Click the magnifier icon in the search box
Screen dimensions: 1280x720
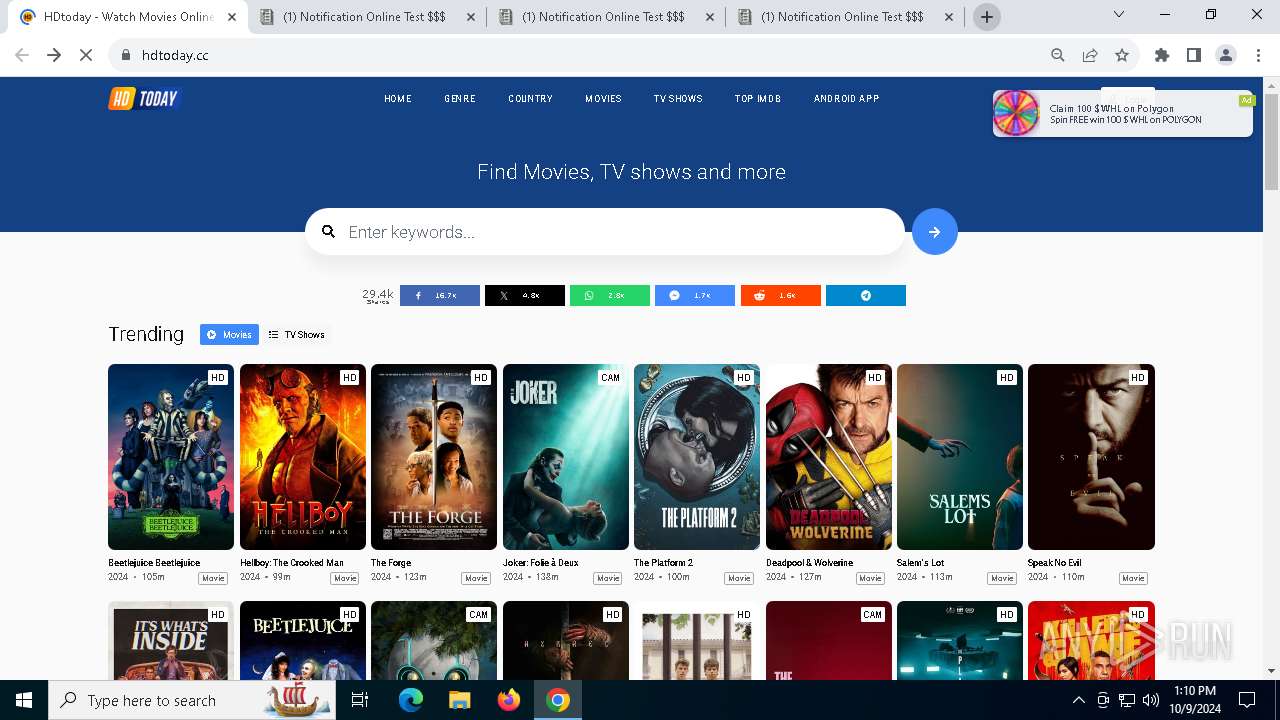pos(328,232)
